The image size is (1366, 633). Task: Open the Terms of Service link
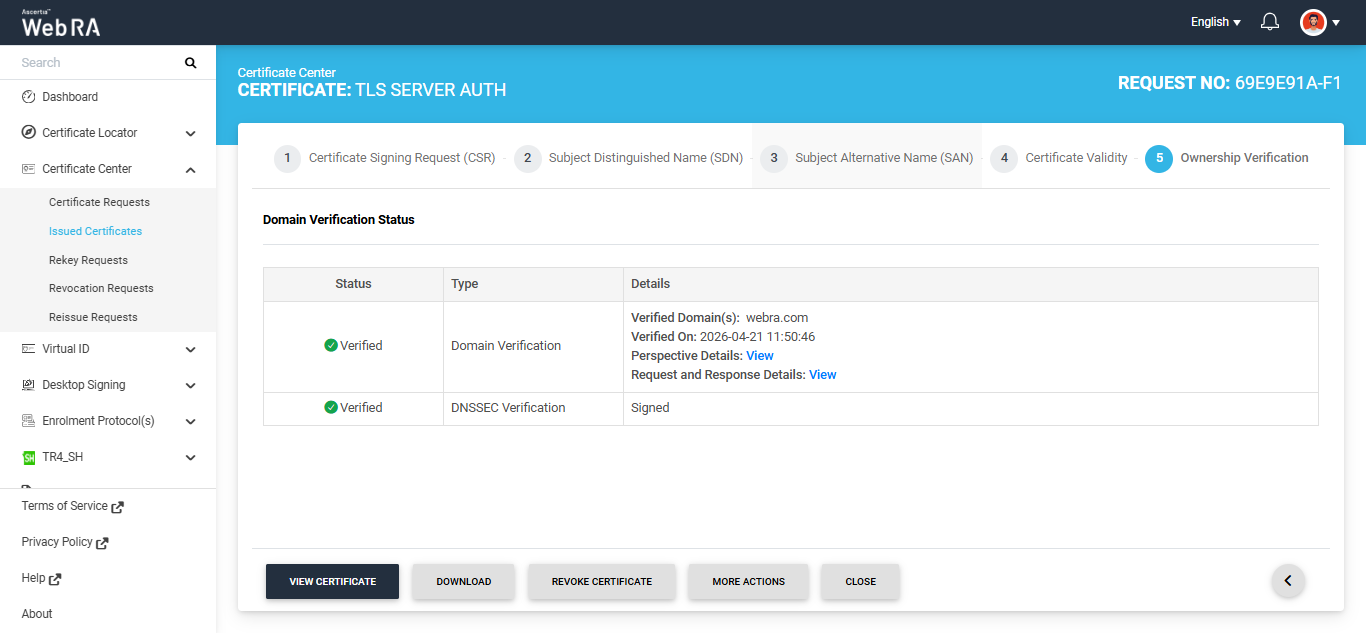[x=65, y=506]
